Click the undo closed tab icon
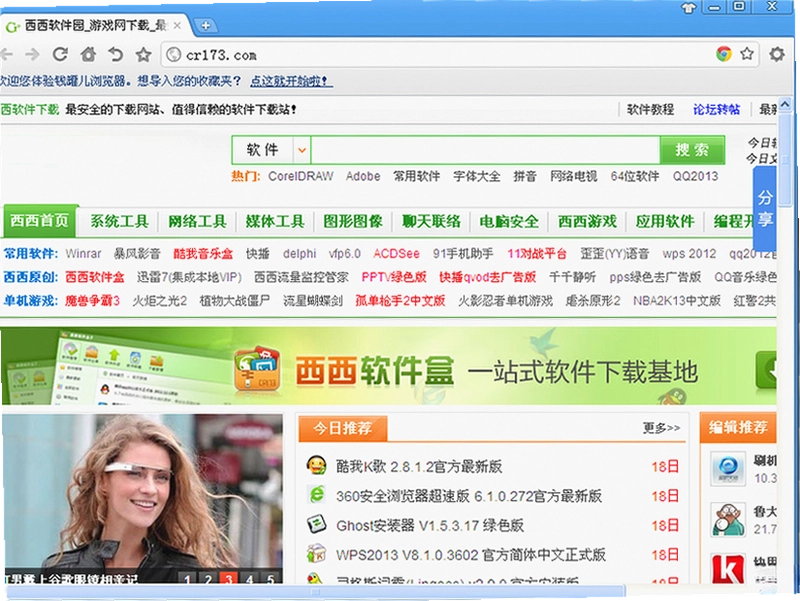Viewport: 800px width, 601px height. tap(116, 54)
